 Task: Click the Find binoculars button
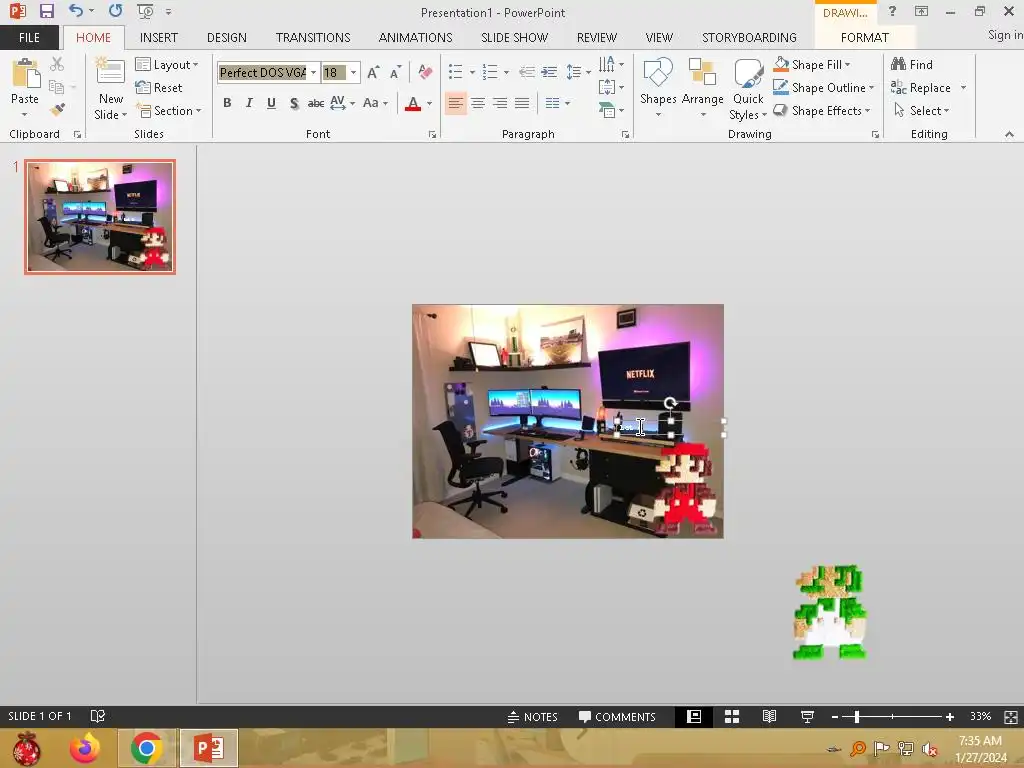tap(912, 65)
